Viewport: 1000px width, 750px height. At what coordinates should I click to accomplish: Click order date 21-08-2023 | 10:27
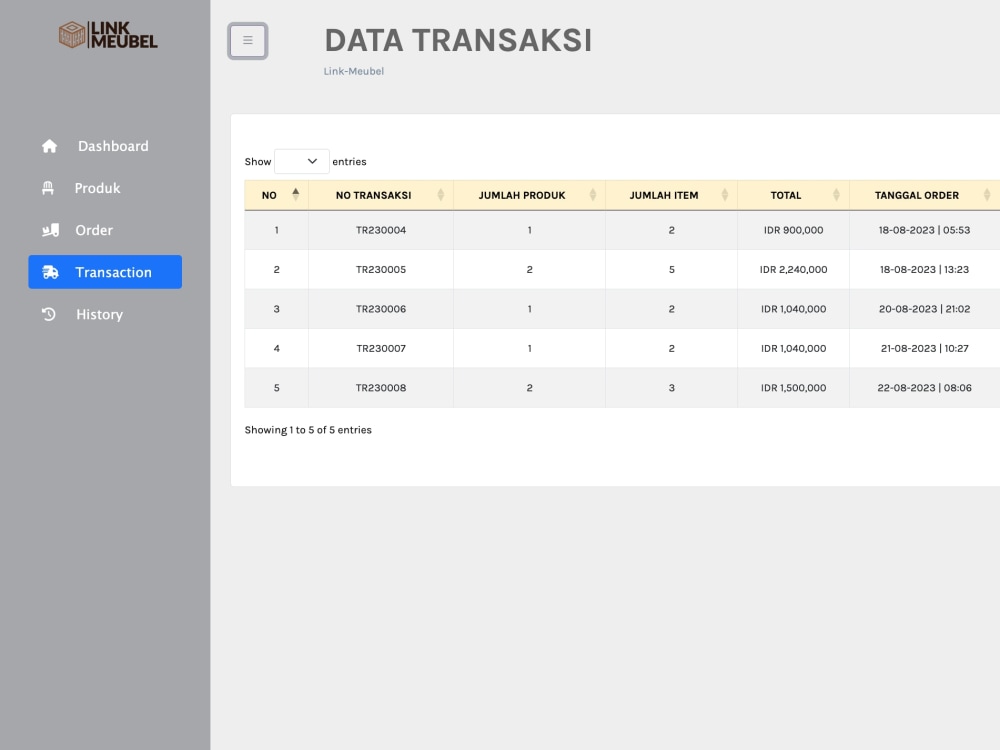click(924, 349)
